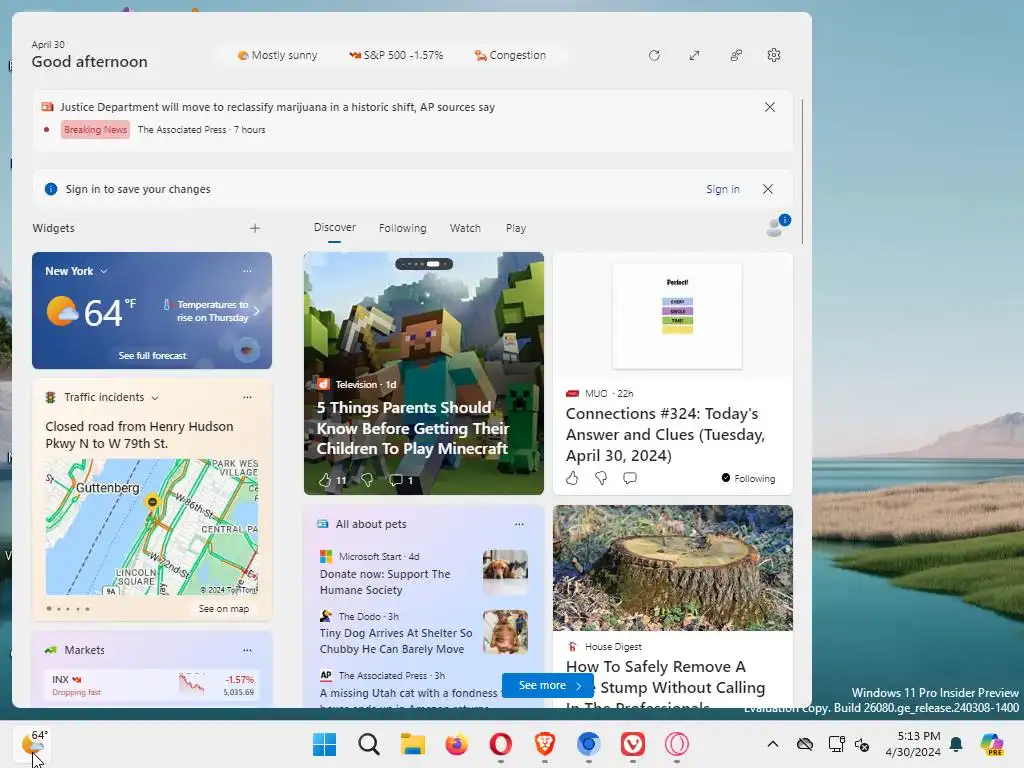Open comments on the Minecraft article

[x=396, y=480]
